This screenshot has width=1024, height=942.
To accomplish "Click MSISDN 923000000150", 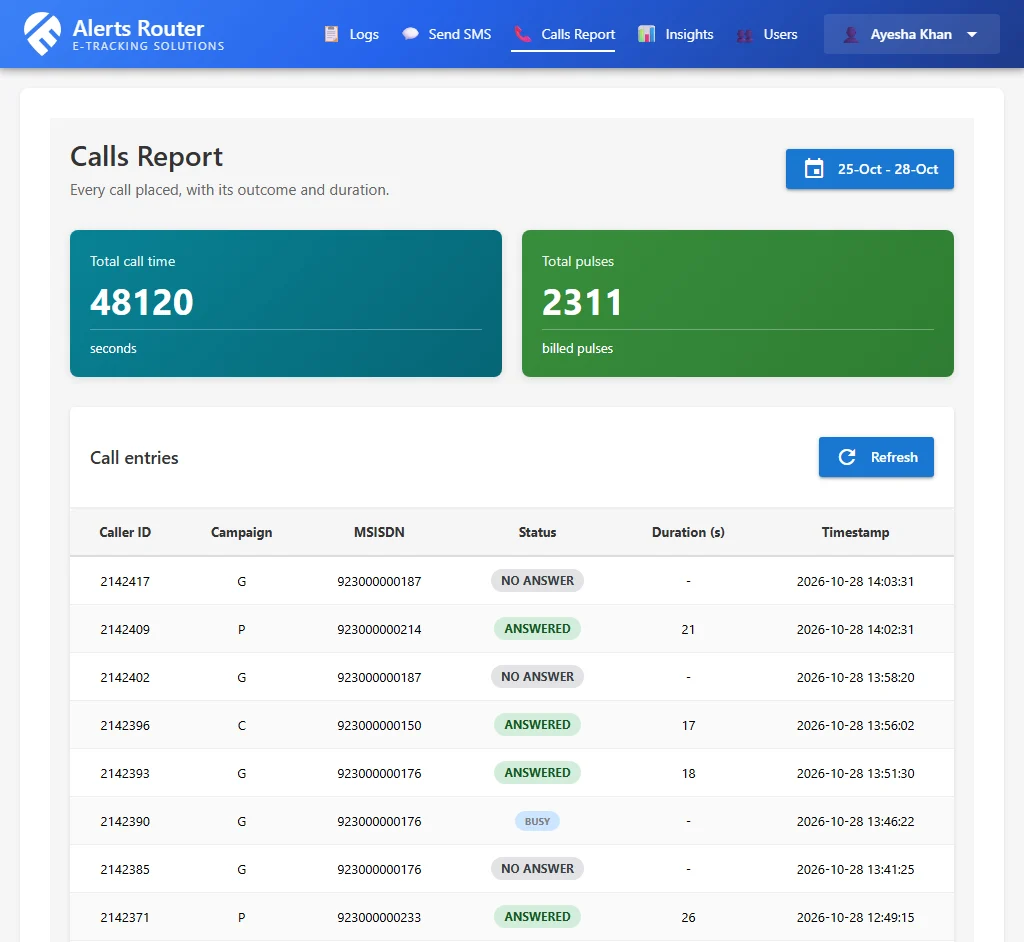I will pyautogui.click(x=379, y=725).
